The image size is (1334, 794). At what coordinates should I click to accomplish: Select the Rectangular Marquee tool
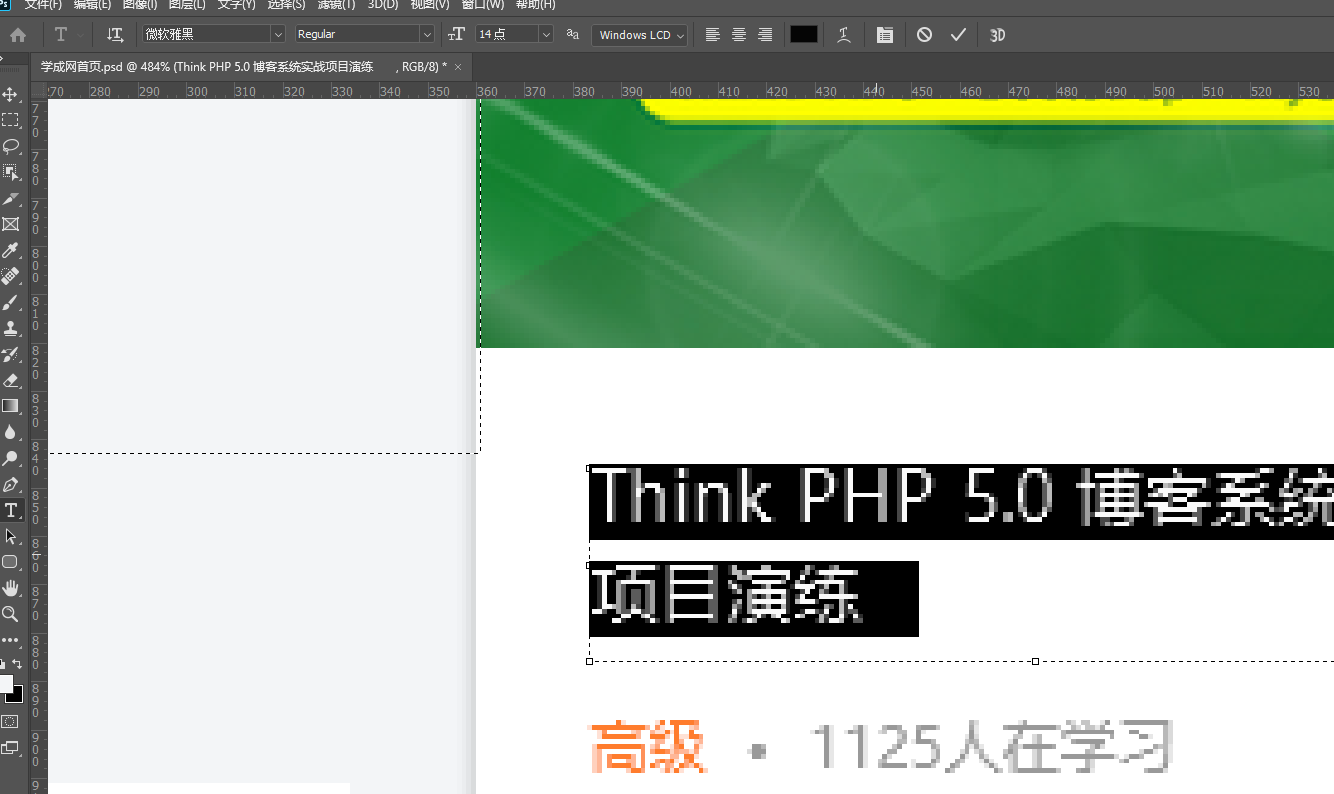(x=10, y=120)
